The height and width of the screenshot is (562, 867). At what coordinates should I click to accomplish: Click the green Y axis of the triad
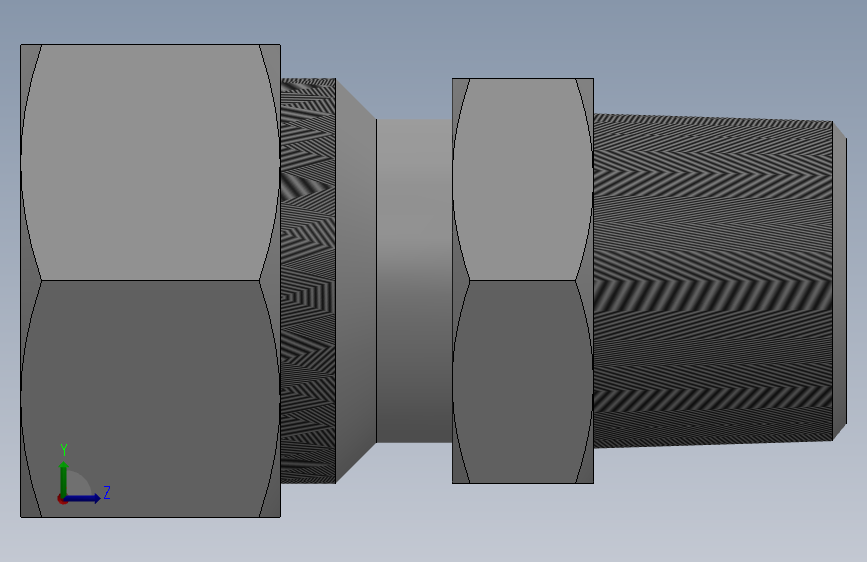[x=64, y=479]
